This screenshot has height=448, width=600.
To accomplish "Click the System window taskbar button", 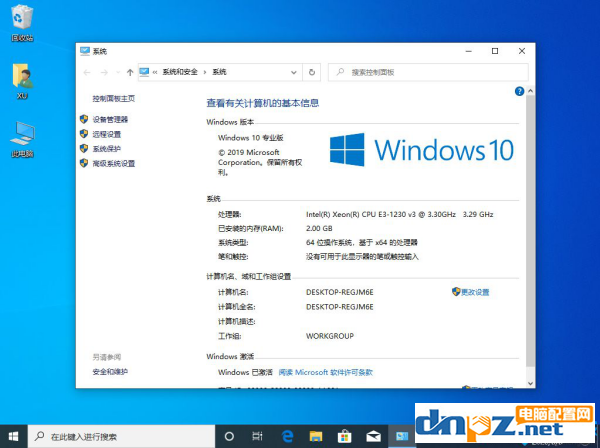I will point(402,436).
